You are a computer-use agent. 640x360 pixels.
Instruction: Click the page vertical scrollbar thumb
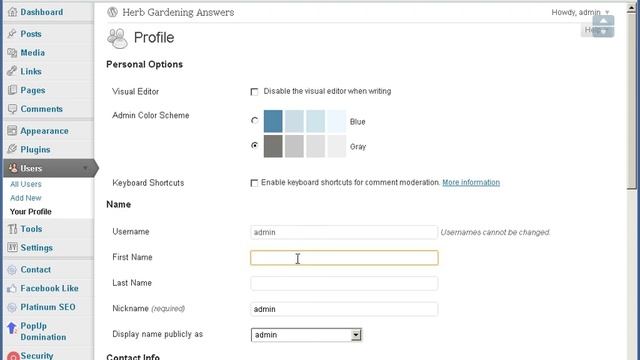tap(631, 101)
